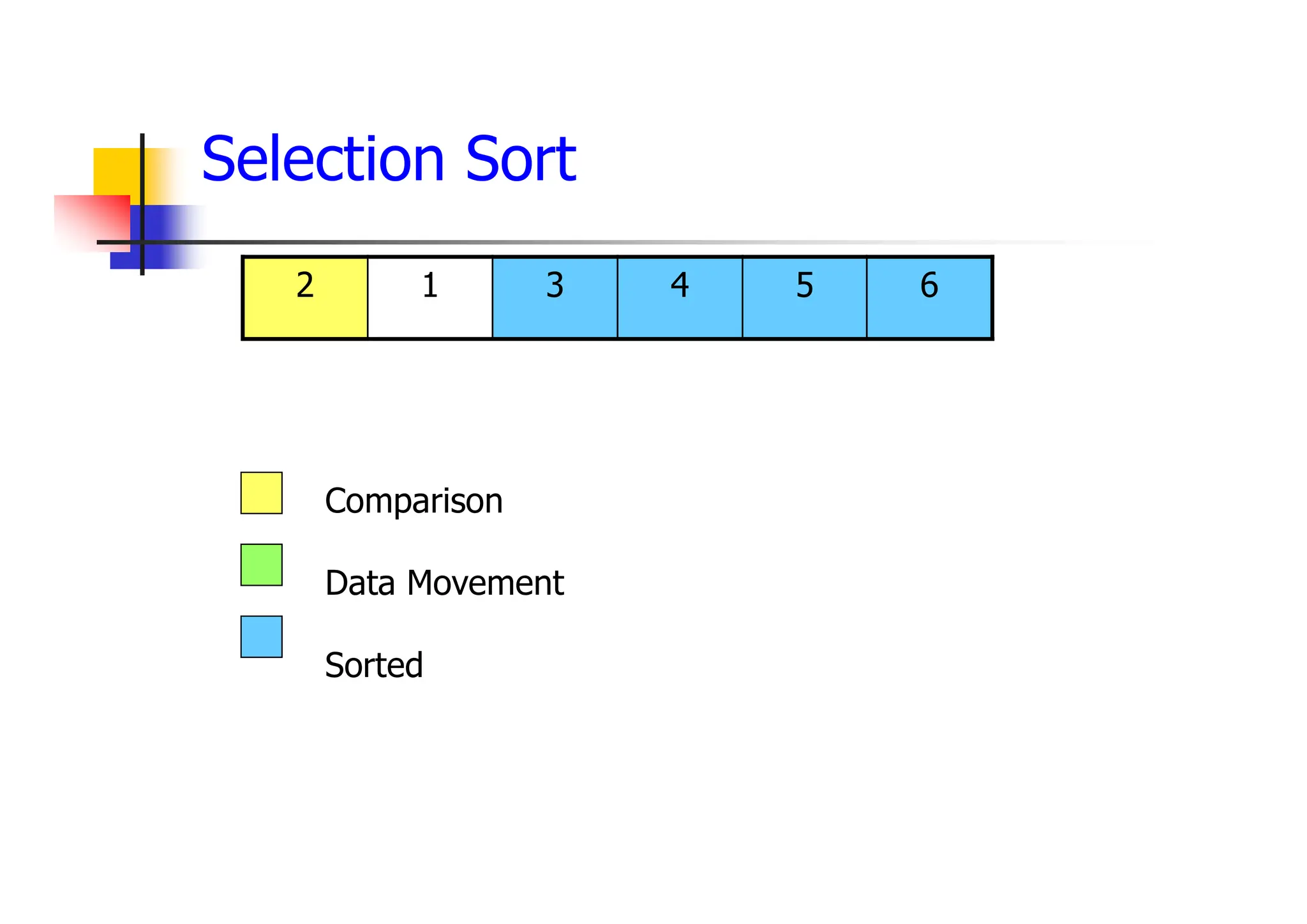Click the yellow Comparison legend swatch

pyautogui.click(x=261, y=493)
